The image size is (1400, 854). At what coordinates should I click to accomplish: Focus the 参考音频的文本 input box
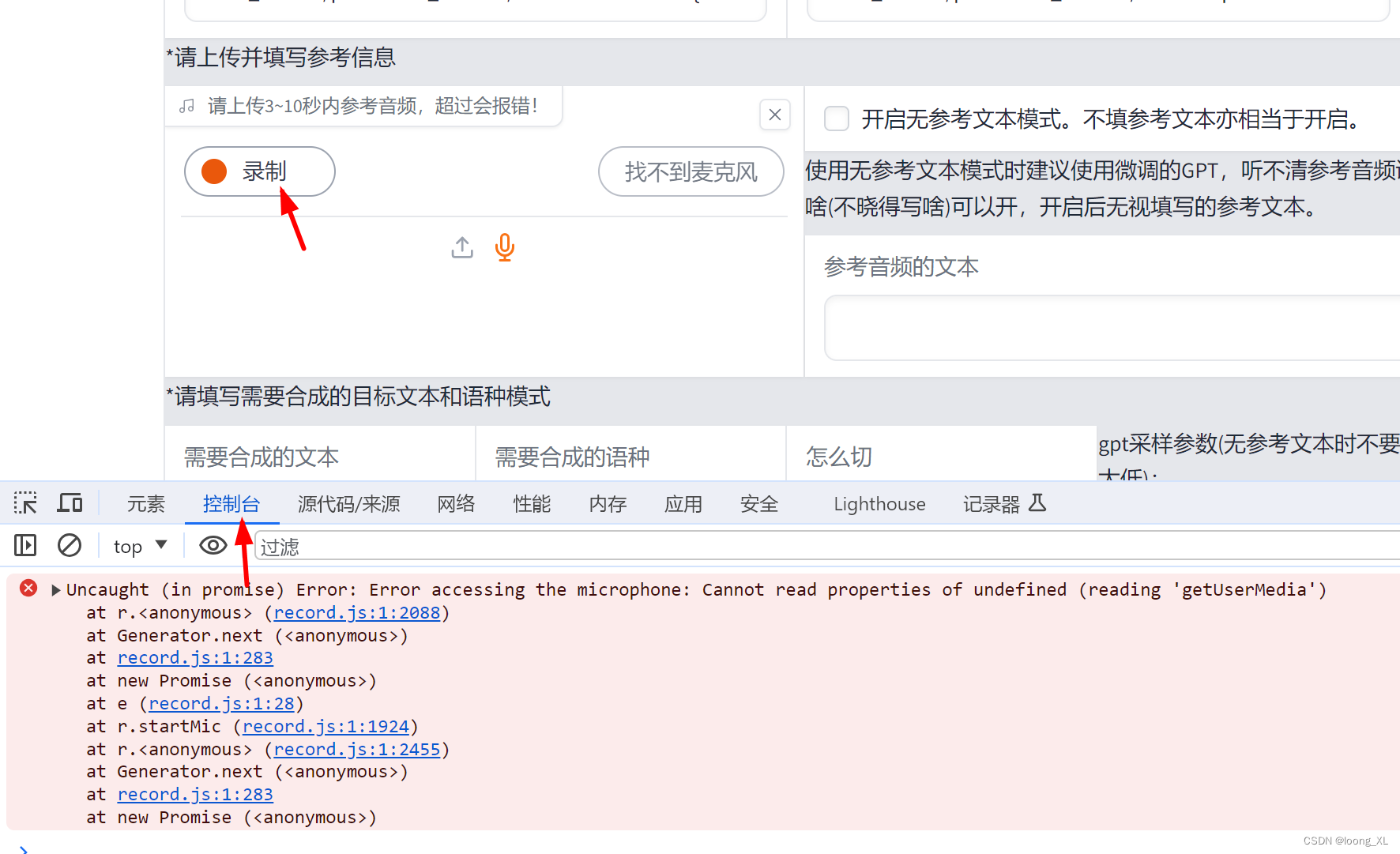[x=1112, y=328]
